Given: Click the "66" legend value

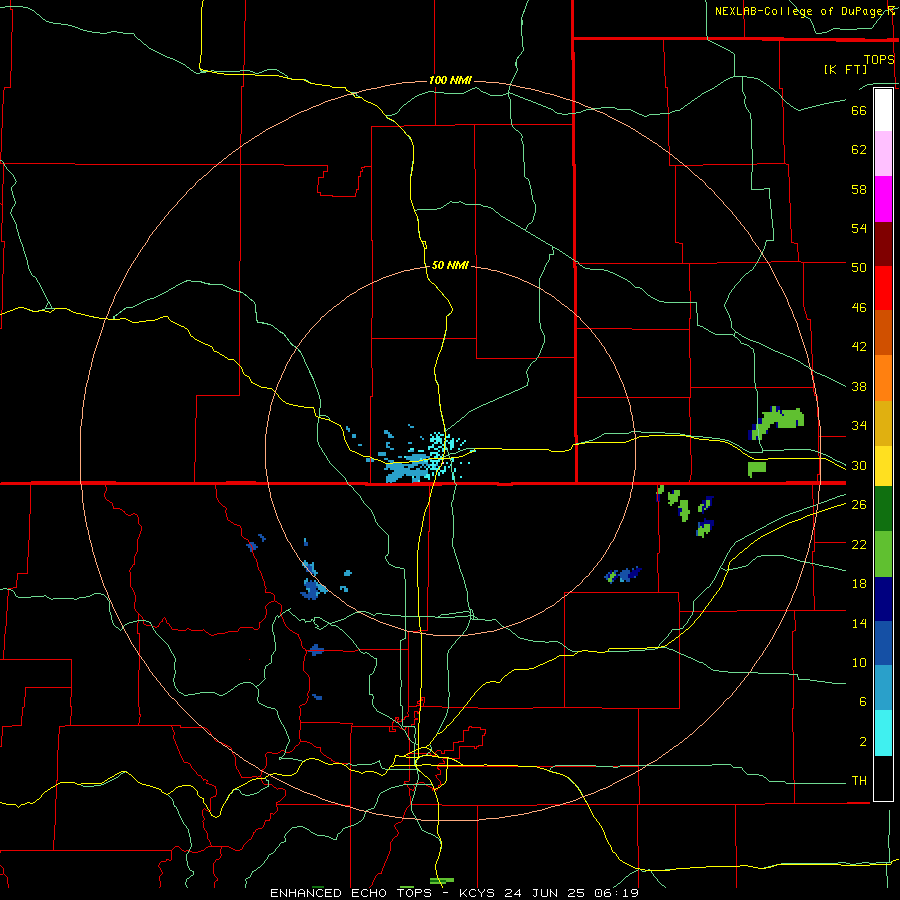Looking at the screenshot, I should [x=859, y=110].
